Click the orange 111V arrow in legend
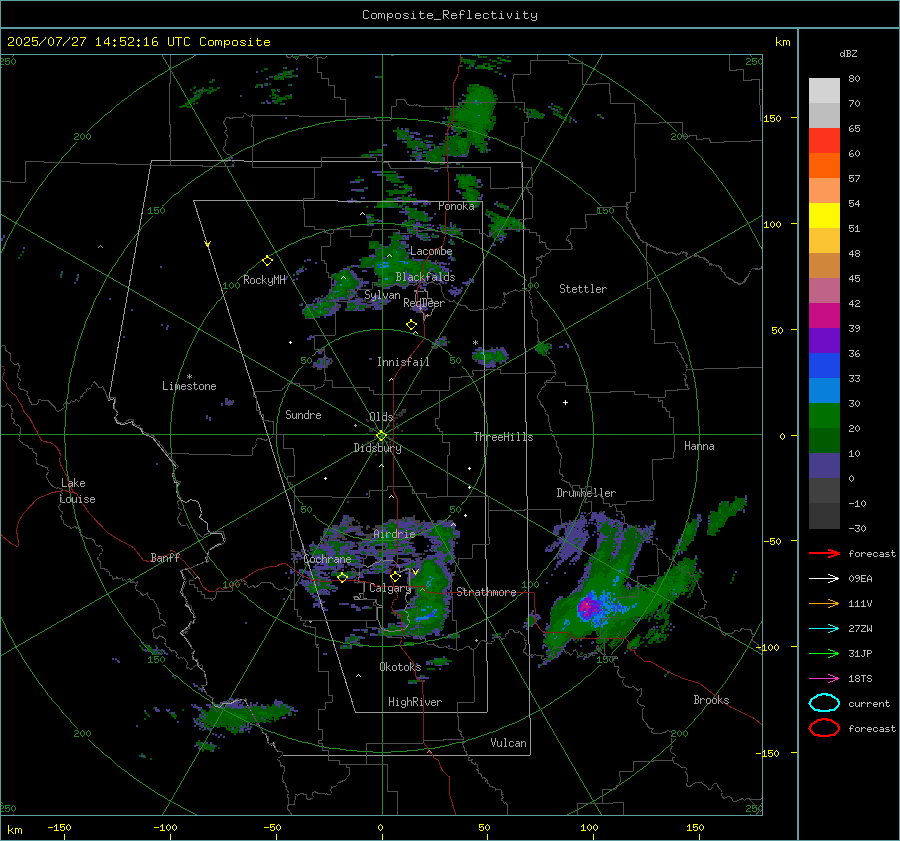 point(824,603)
